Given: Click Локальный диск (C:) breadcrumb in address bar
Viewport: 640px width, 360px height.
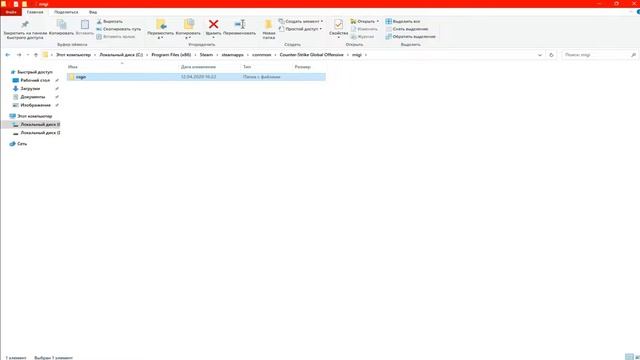Looking at the screenshot, I should point(121,55).
